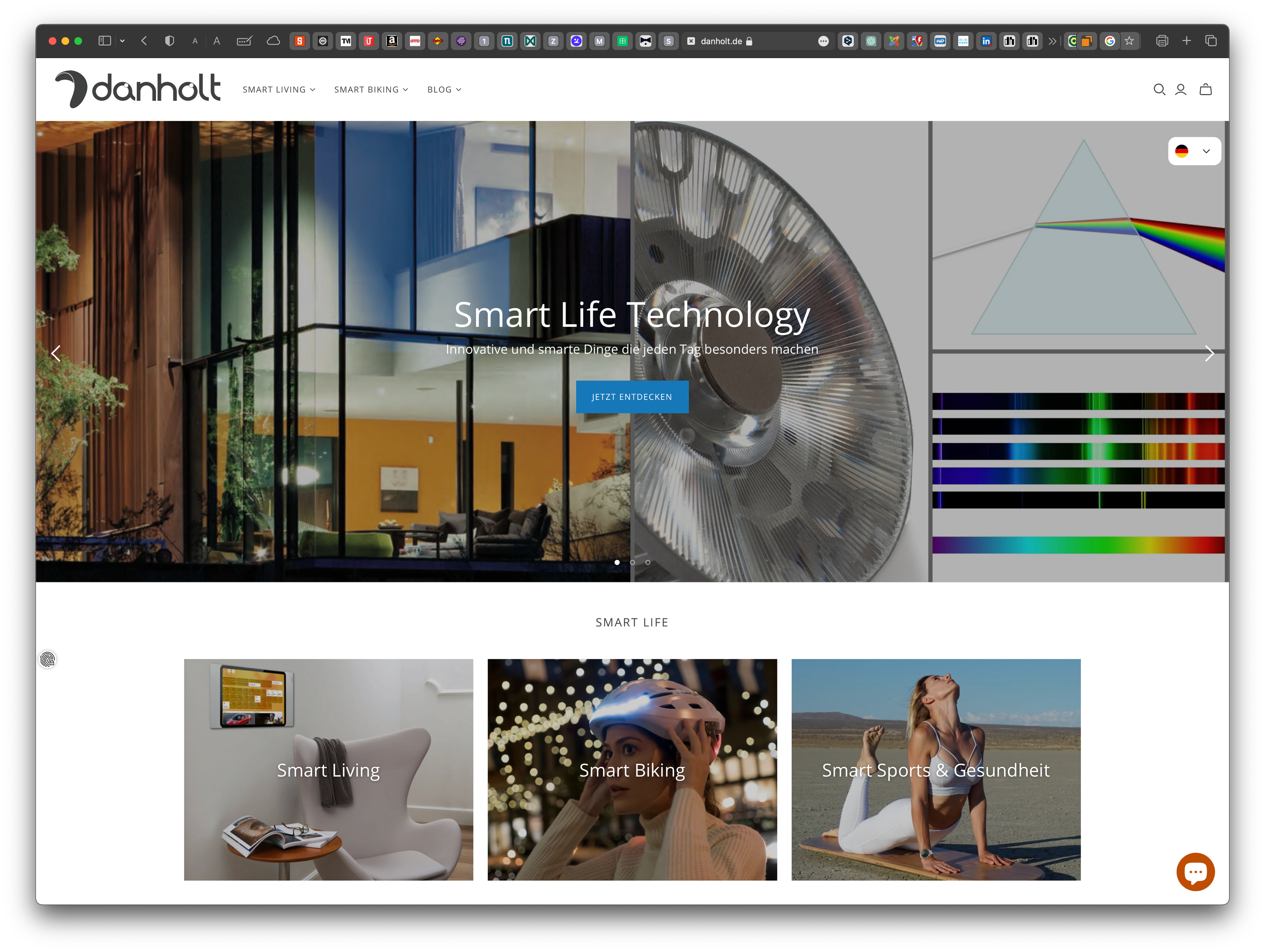Open the Google pinned tab

pos(1109,41)
